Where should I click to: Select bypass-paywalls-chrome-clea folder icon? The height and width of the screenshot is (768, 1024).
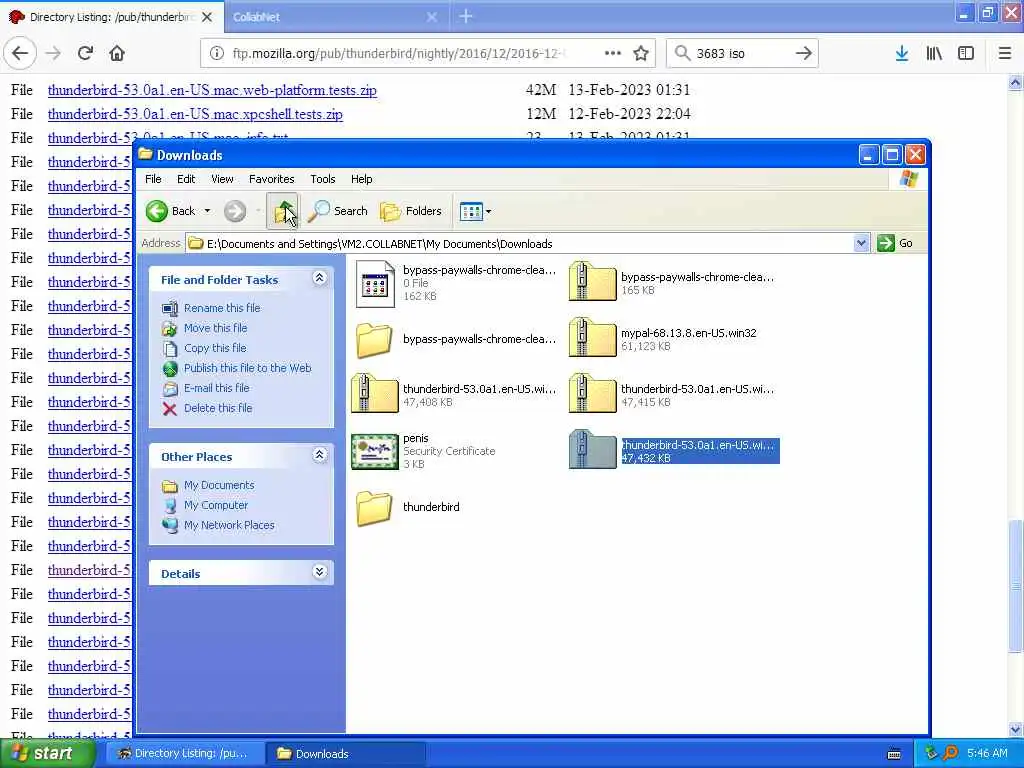pyautogui.click(x=374, y=340)
